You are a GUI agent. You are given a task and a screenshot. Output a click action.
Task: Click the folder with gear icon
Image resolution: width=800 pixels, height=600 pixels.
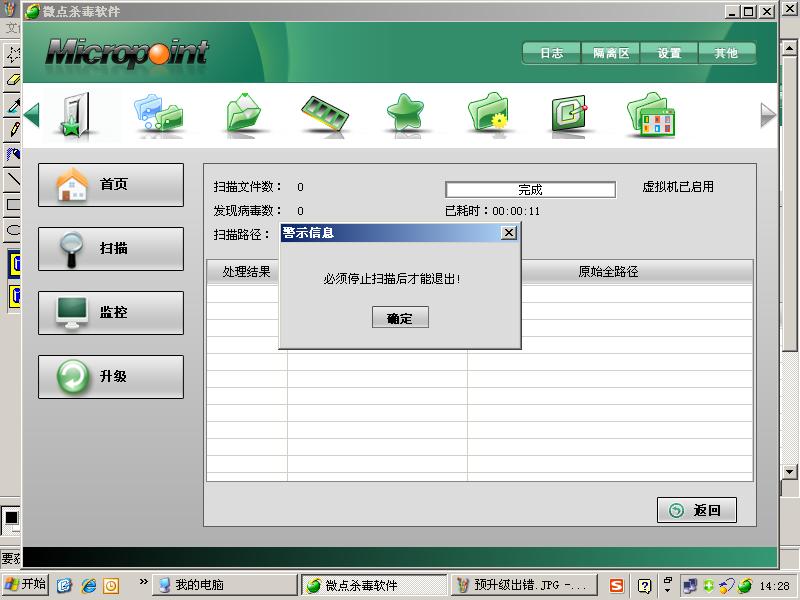(x=489, y=114)
